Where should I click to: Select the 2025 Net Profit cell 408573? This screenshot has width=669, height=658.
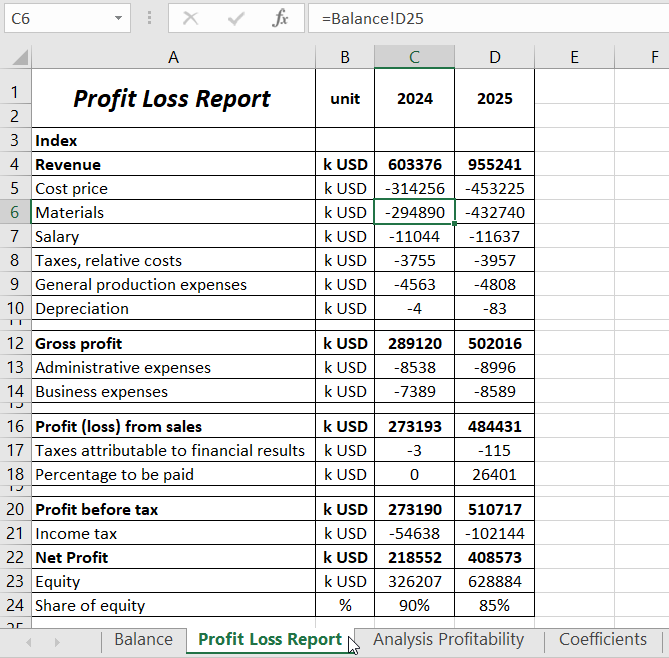point(494,558)
